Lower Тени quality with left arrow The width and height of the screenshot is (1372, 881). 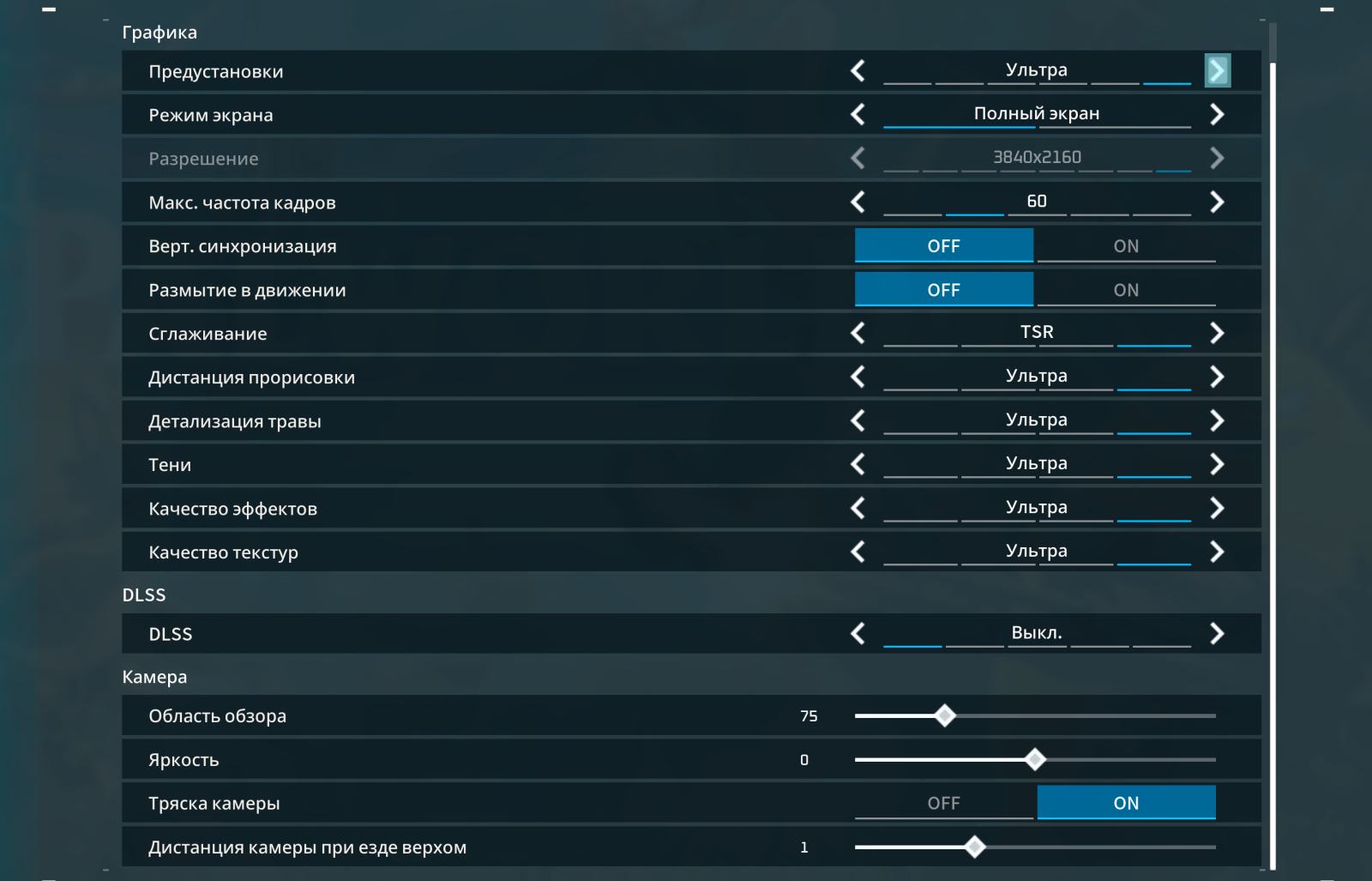pos(857,464)
